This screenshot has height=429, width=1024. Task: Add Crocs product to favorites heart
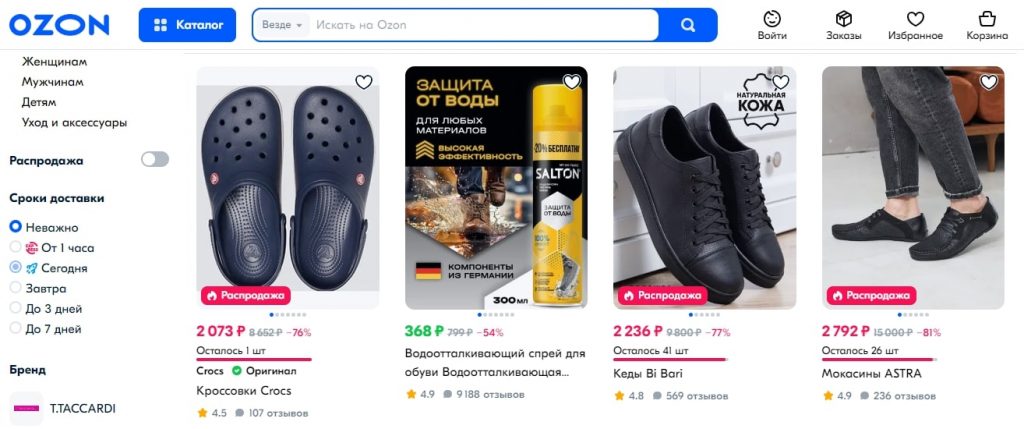point(363,82)
